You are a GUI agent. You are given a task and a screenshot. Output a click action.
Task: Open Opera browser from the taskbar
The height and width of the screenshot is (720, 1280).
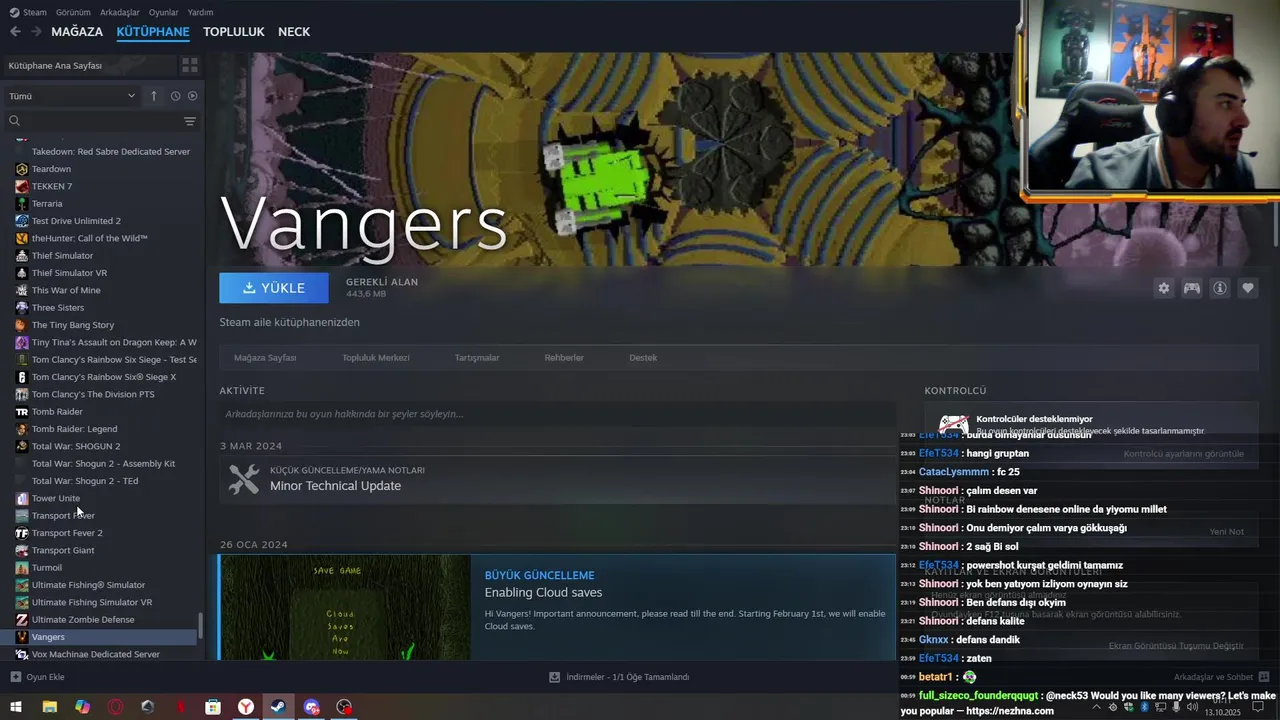(115, 707)
